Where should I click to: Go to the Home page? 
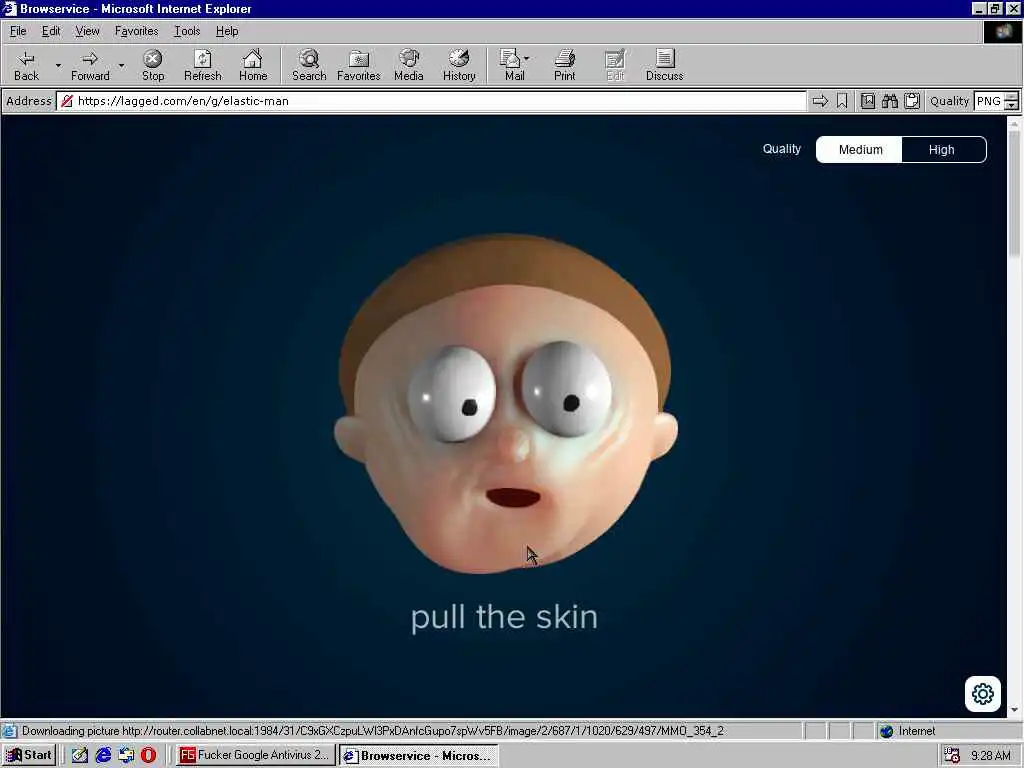tap(253, 65)
